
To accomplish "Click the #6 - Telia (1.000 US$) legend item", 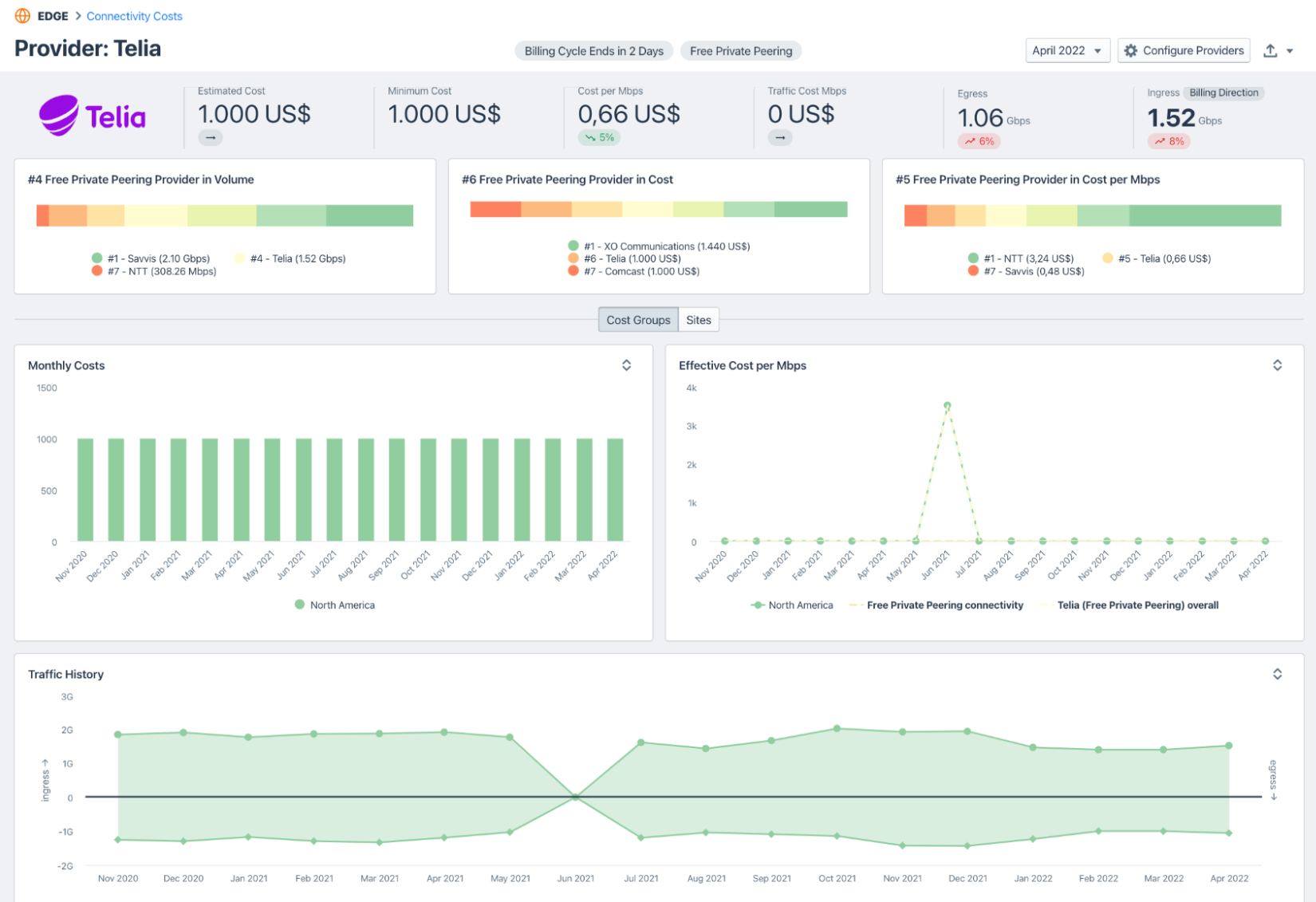I will click(x=625, y=258).
